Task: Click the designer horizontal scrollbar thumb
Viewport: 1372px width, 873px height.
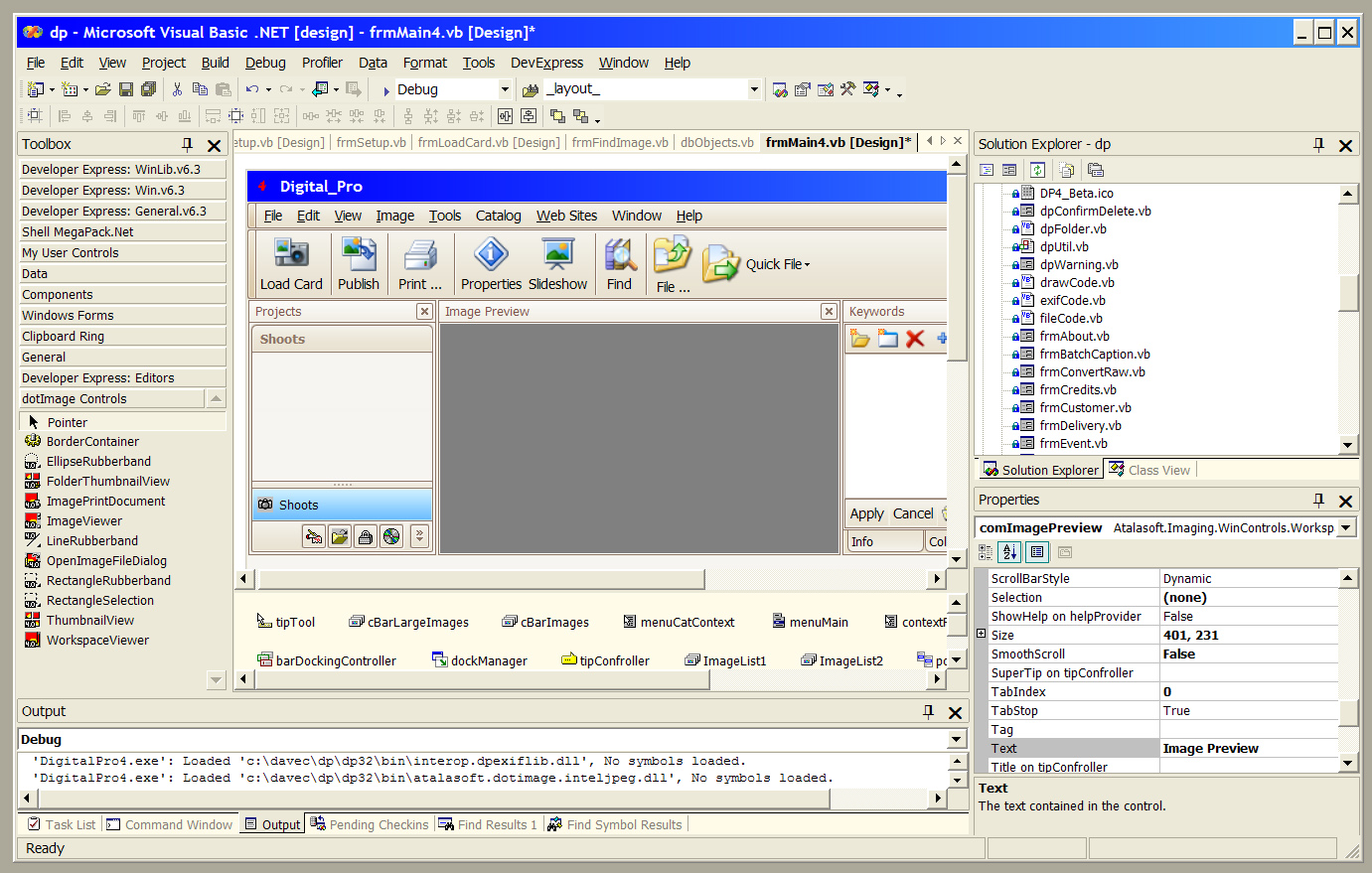Action: click(x=482, y=579)
